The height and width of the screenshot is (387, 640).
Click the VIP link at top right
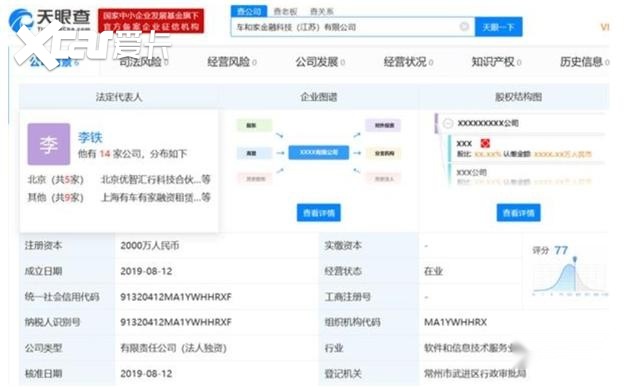605,27
